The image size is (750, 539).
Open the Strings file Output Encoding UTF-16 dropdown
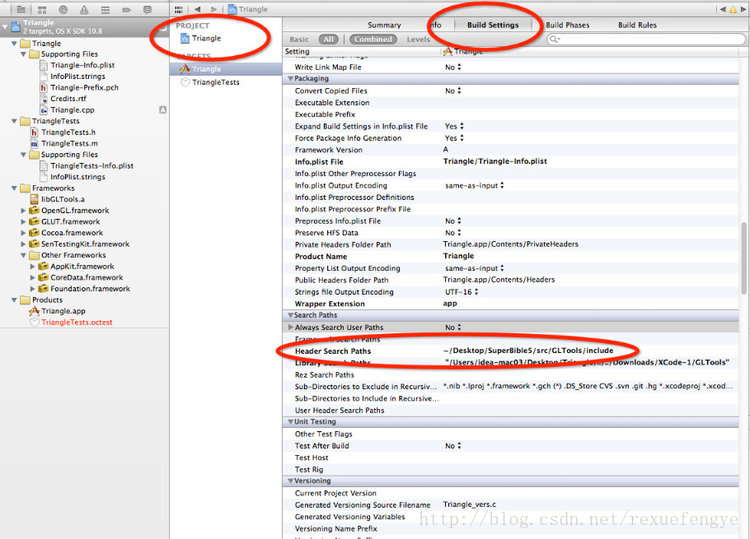[x=462, y=292]
